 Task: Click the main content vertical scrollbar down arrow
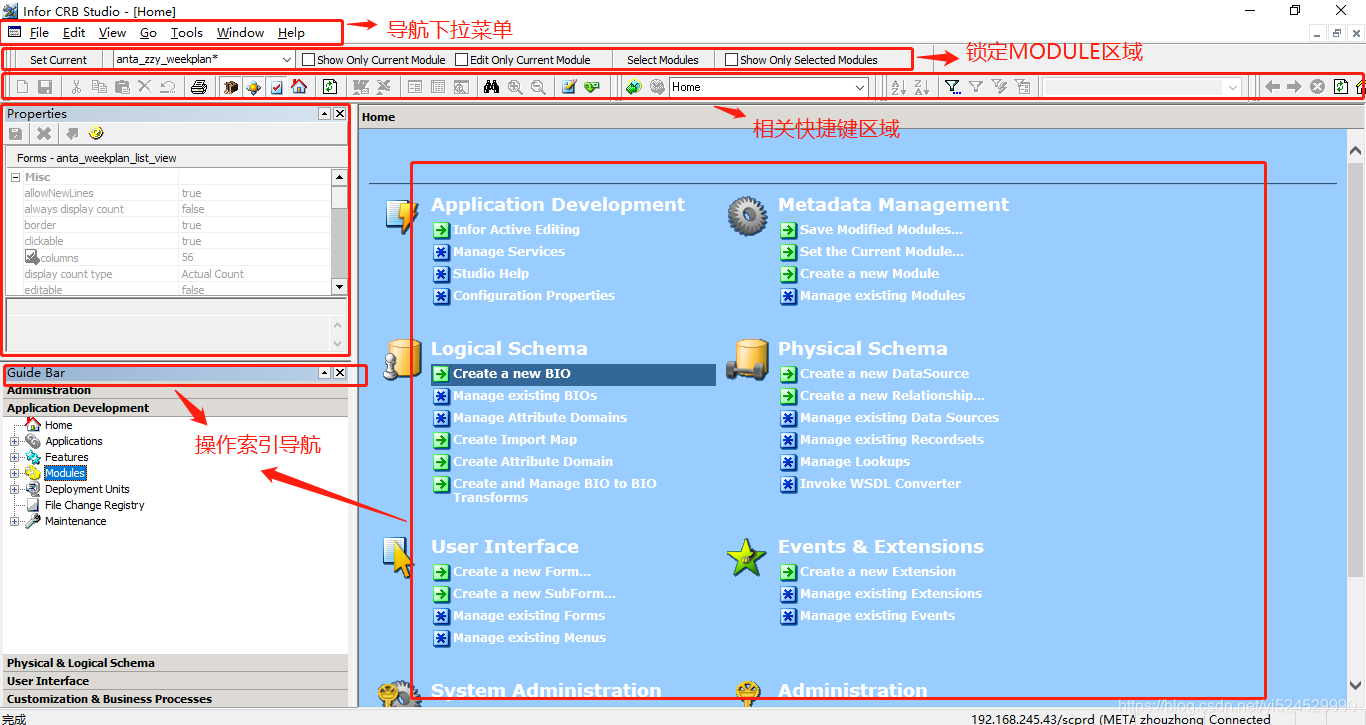tap(1355, 686)
